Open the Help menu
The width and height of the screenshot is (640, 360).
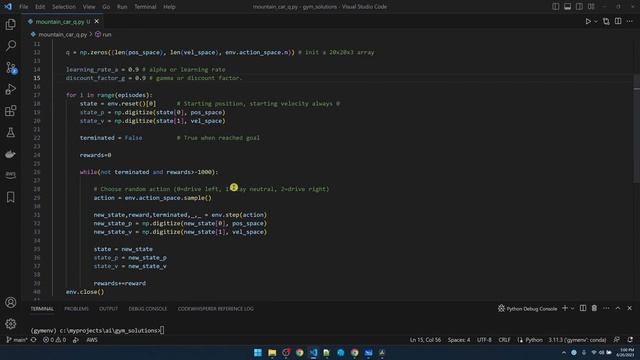pyautogui.click(x=169, y=7)
